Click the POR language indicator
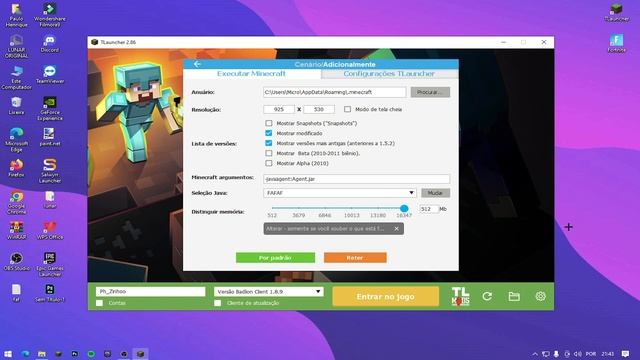Image resolution: width=640 pixels, height=360 pixels. 590,353
